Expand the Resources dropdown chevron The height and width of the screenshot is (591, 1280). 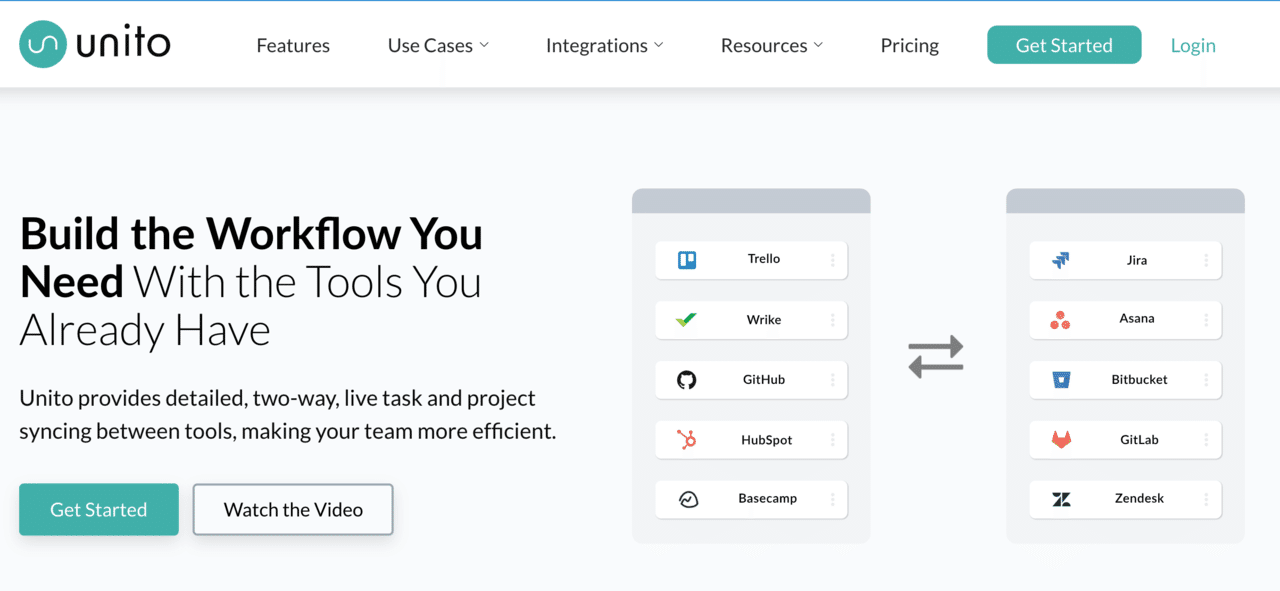coord(818,45)
